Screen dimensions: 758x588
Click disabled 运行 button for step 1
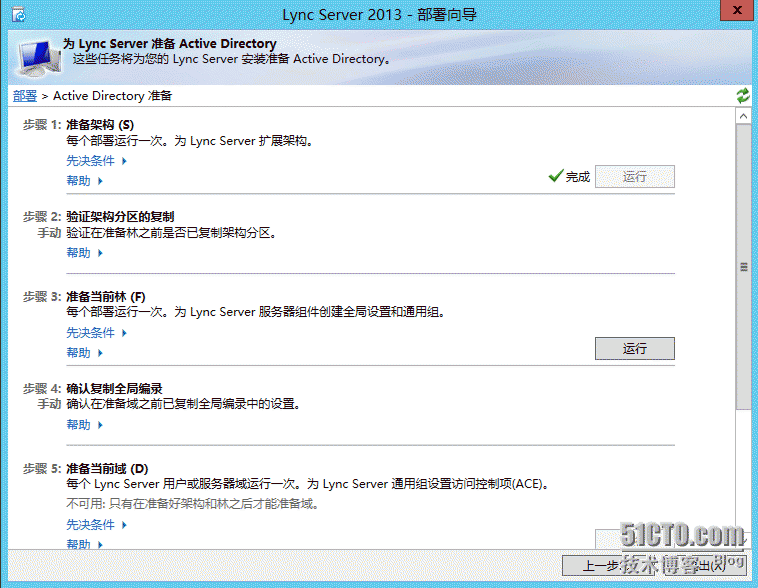coord(635,176)
